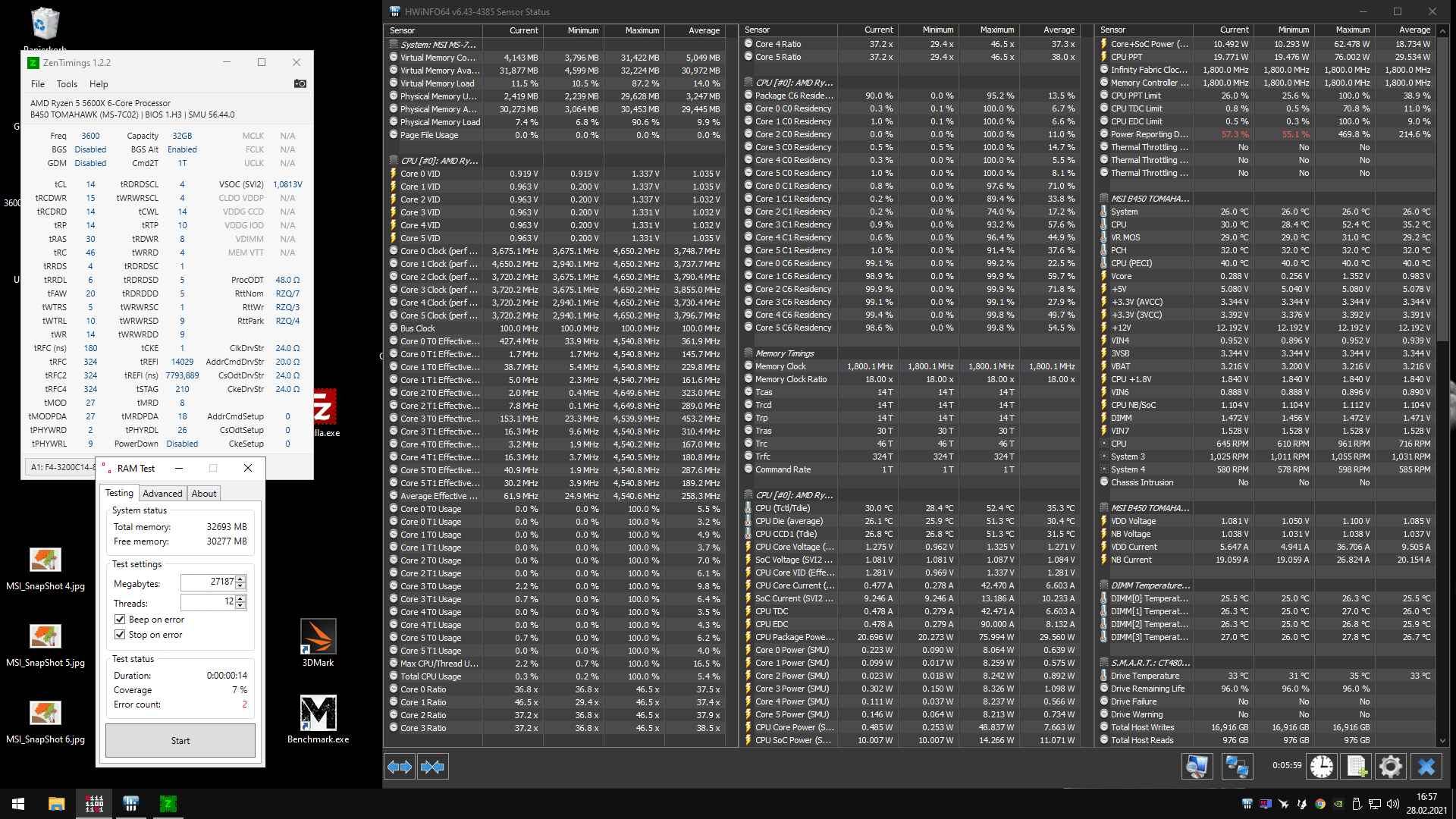Select the Core 0 VID row
This screenshot has height=819, width=1456.
pyautogui.click(x=555, y=174)
